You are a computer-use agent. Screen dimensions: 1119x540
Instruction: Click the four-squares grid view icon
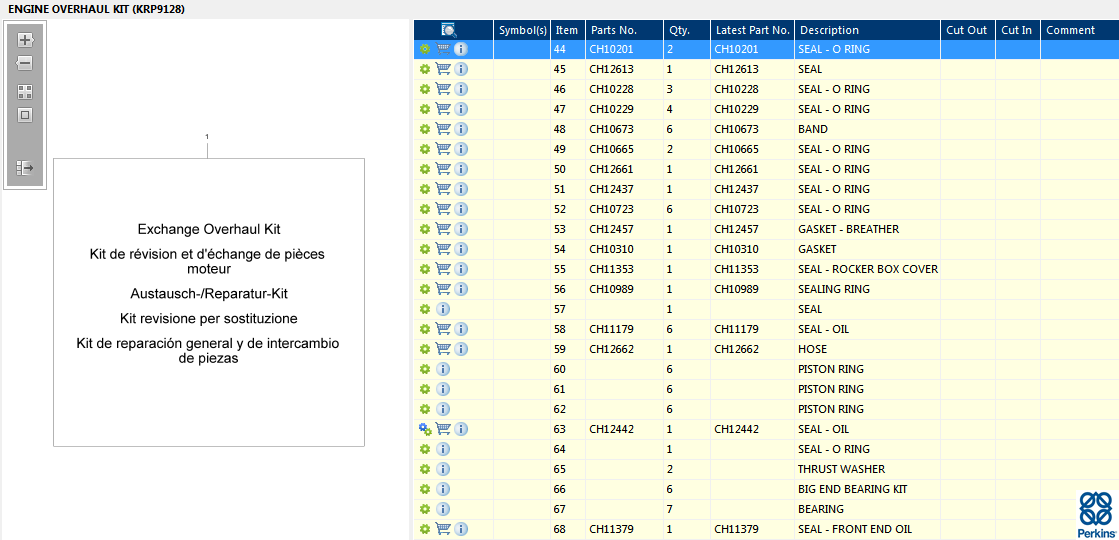pos(25,91)
